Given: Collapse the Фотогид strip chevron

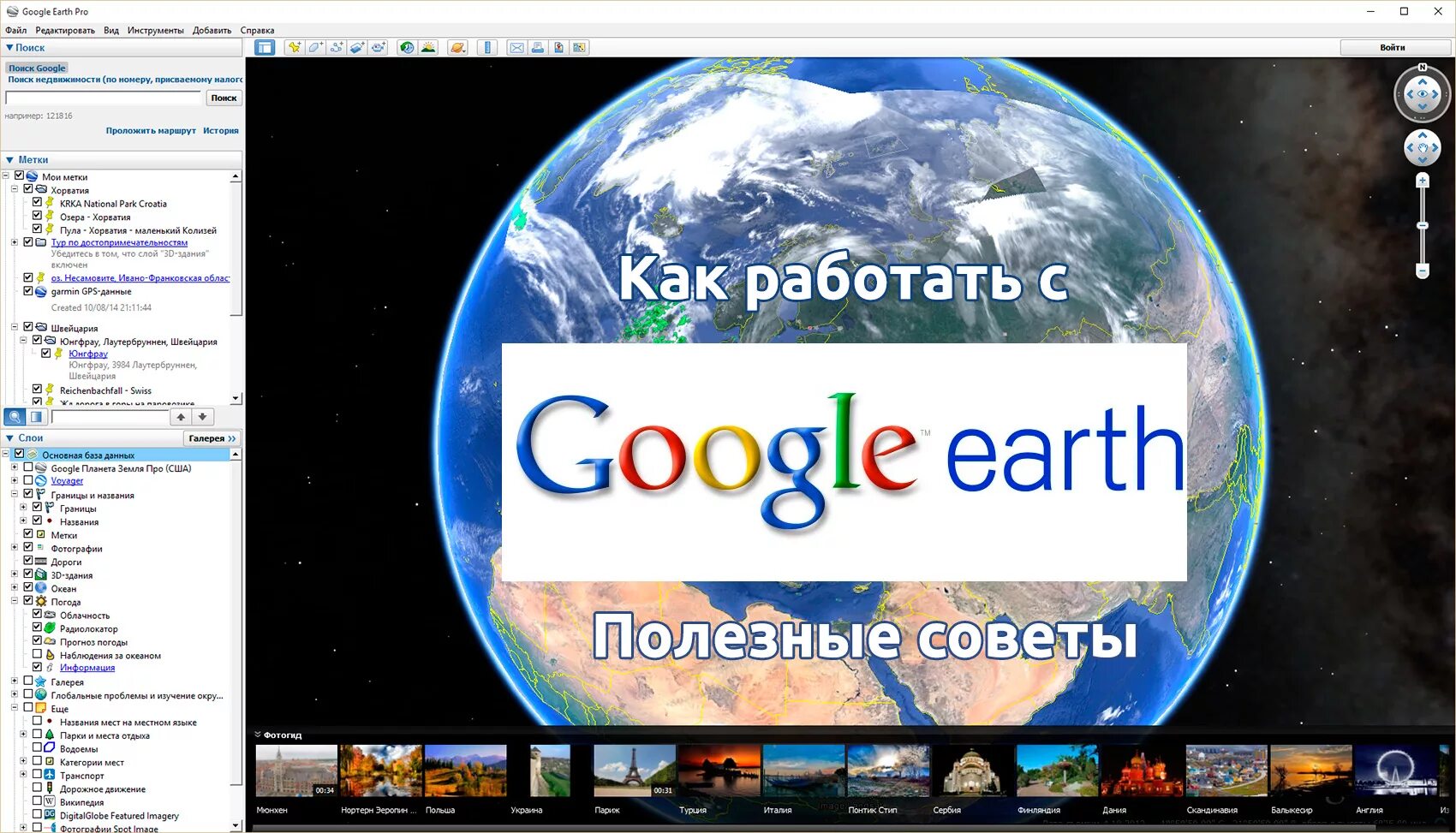Looking at the screenshot, I should pyautogui.click(x=258, y=735).
